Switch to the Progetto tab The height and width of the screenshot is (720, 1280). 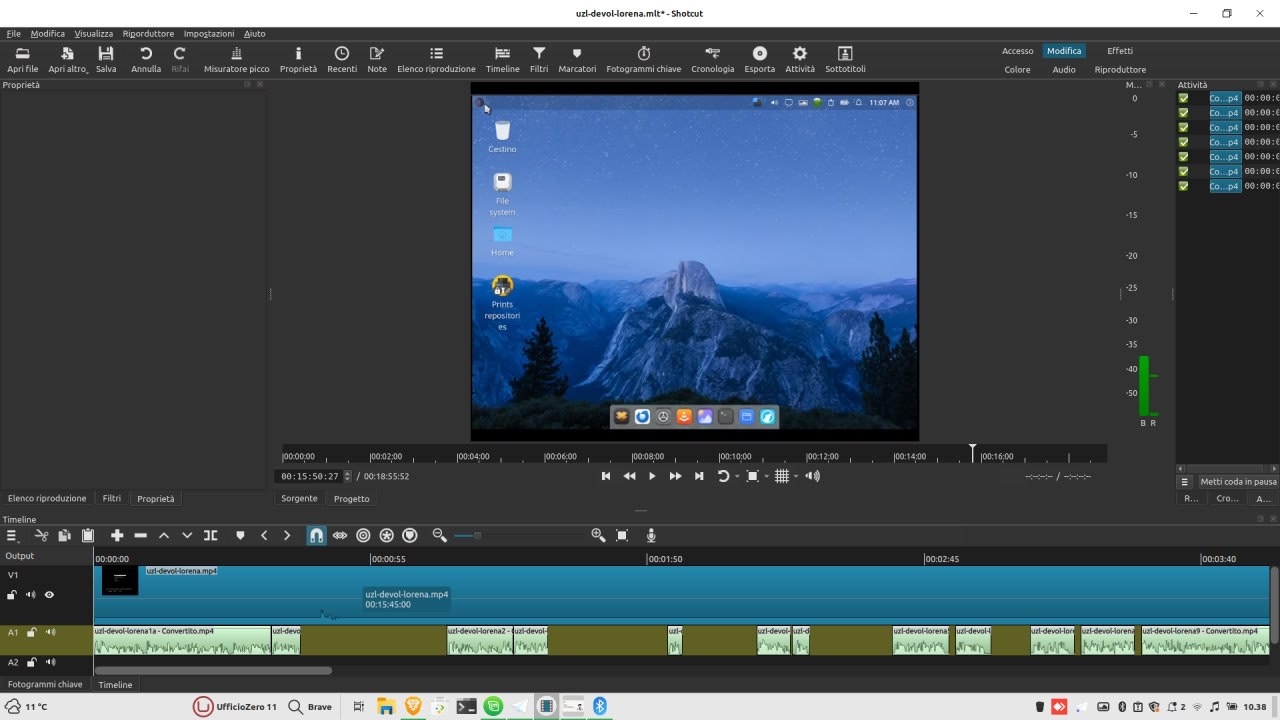351,498
